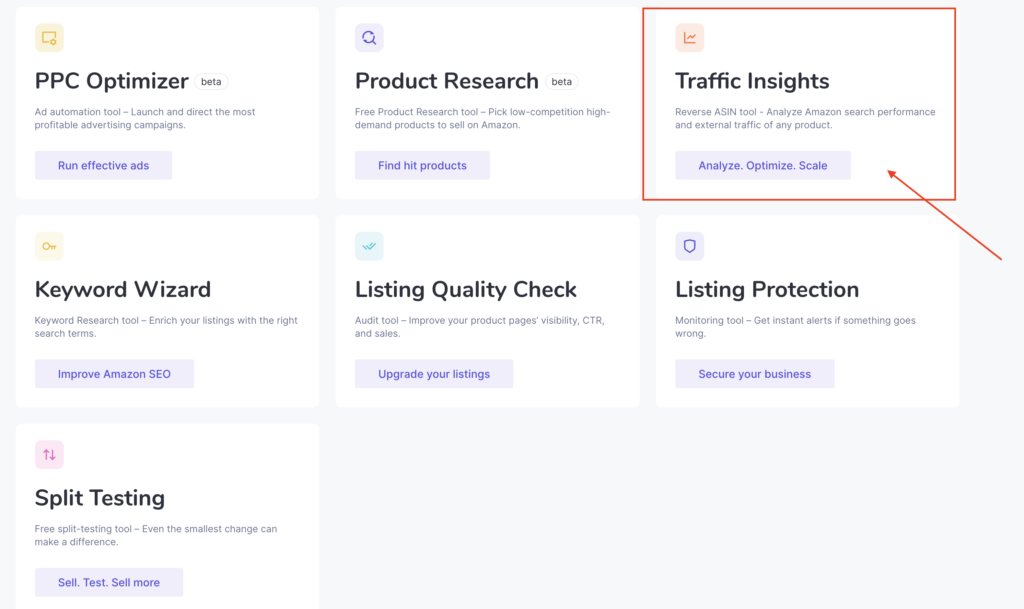The width and height of the screenshot is (1024, 609).
Task: Click the beta badge beside Product Research
Action: coord(562,82)
